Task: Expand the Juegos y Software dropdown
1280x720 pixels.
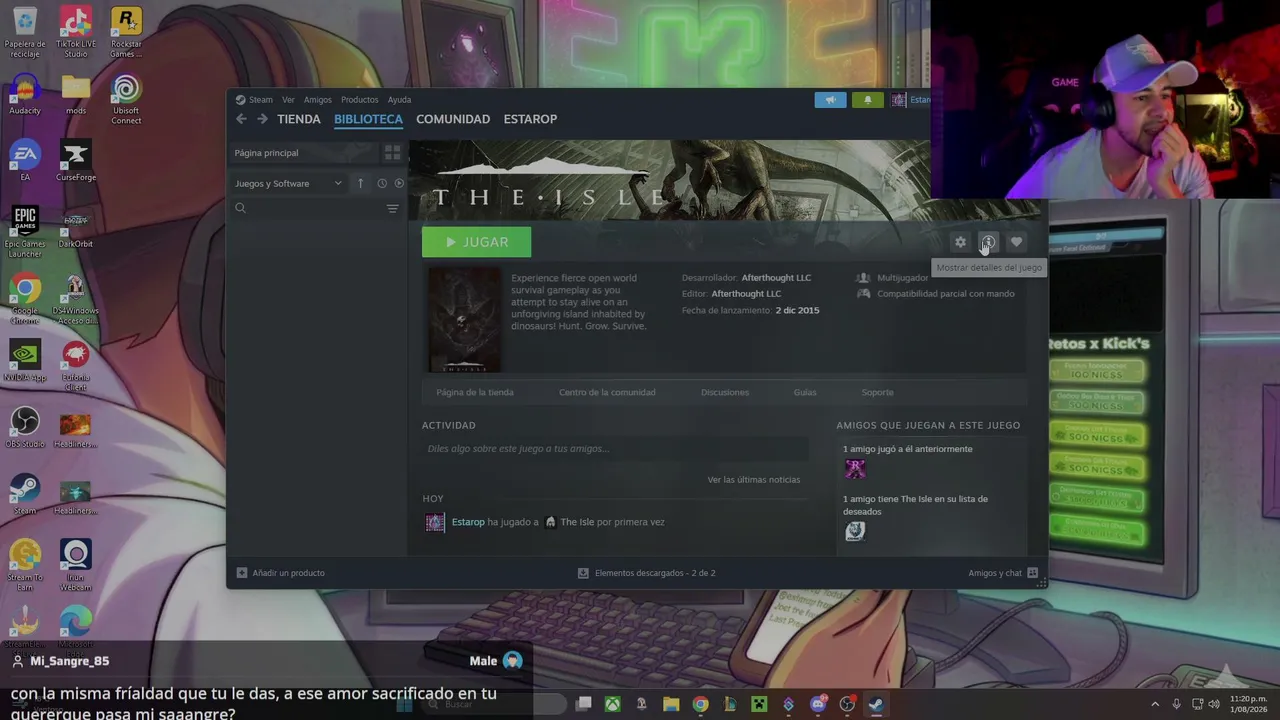Action: (x=289, y=183)
